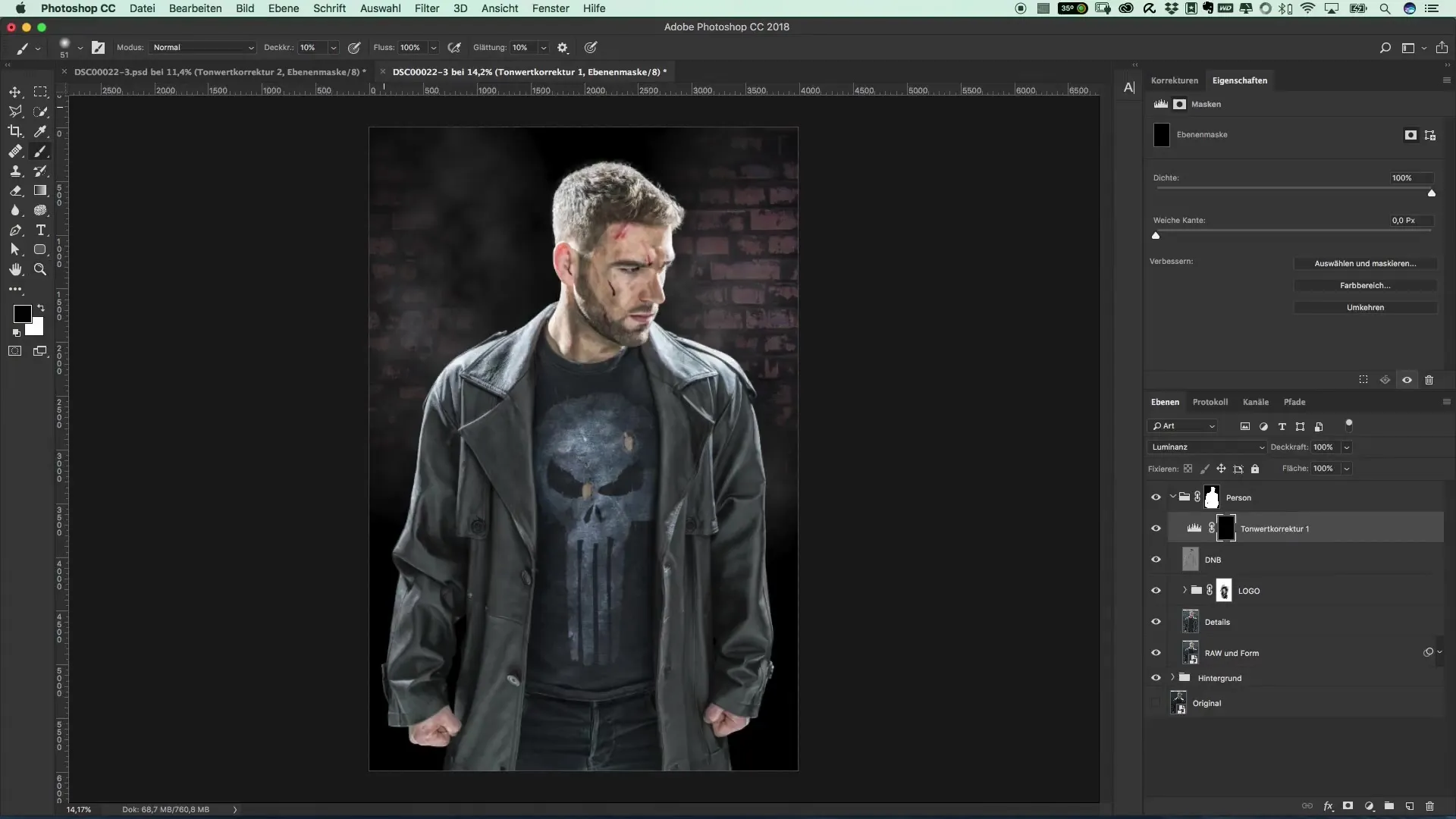The width and height of the screenshot is (1456, 819).
Task: Collapse the Person group
Action: click(x=1173, y=497)
